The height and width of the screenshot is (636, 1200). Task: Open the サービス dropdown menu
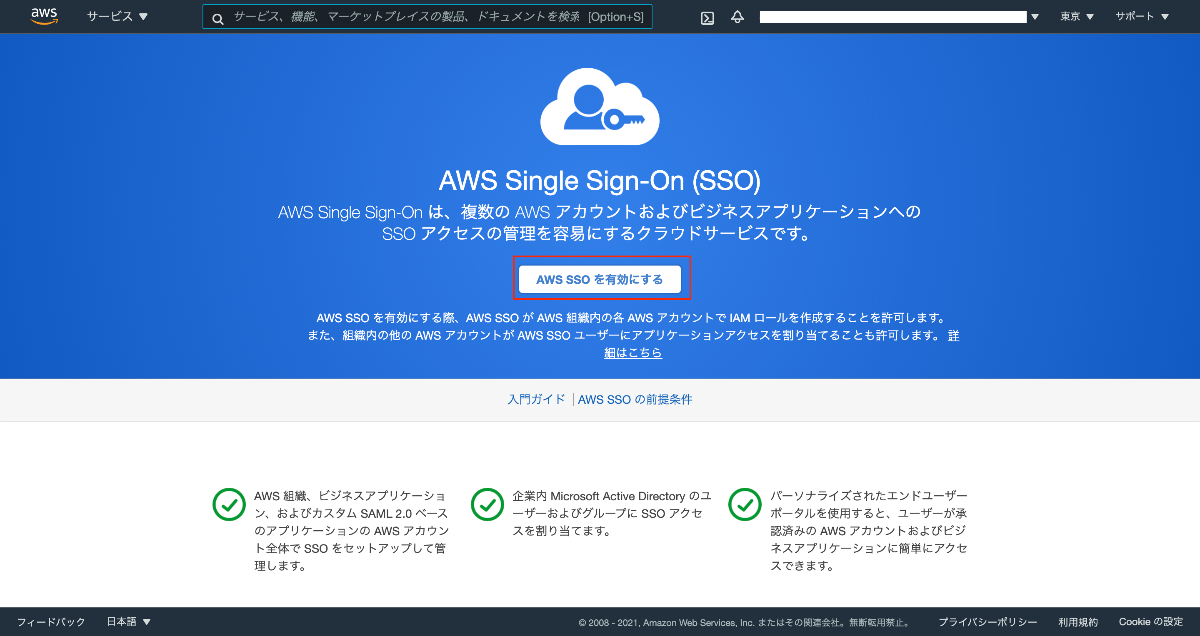point(117,17)
